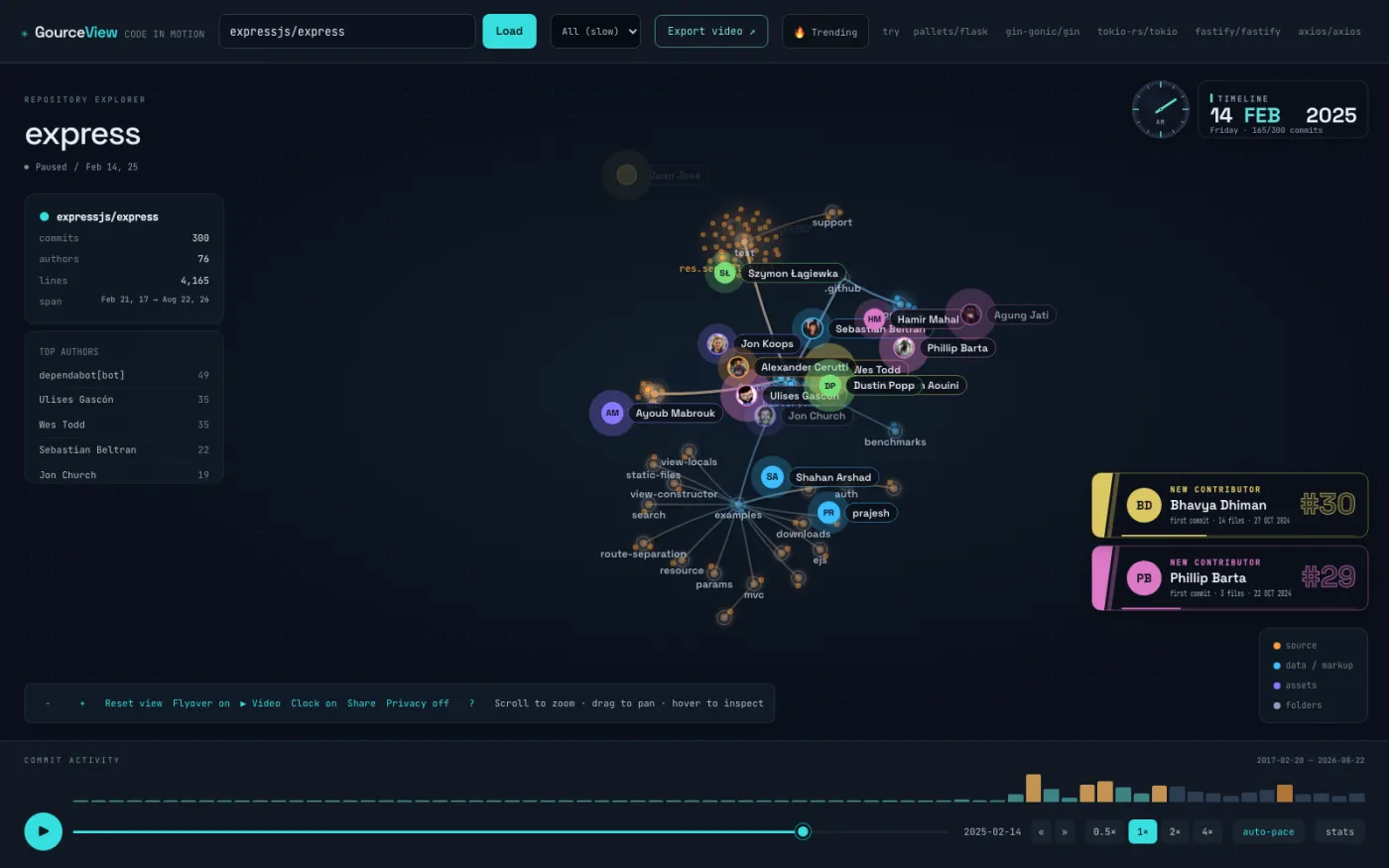Toggle Flyover on

(x=201, y=703)
